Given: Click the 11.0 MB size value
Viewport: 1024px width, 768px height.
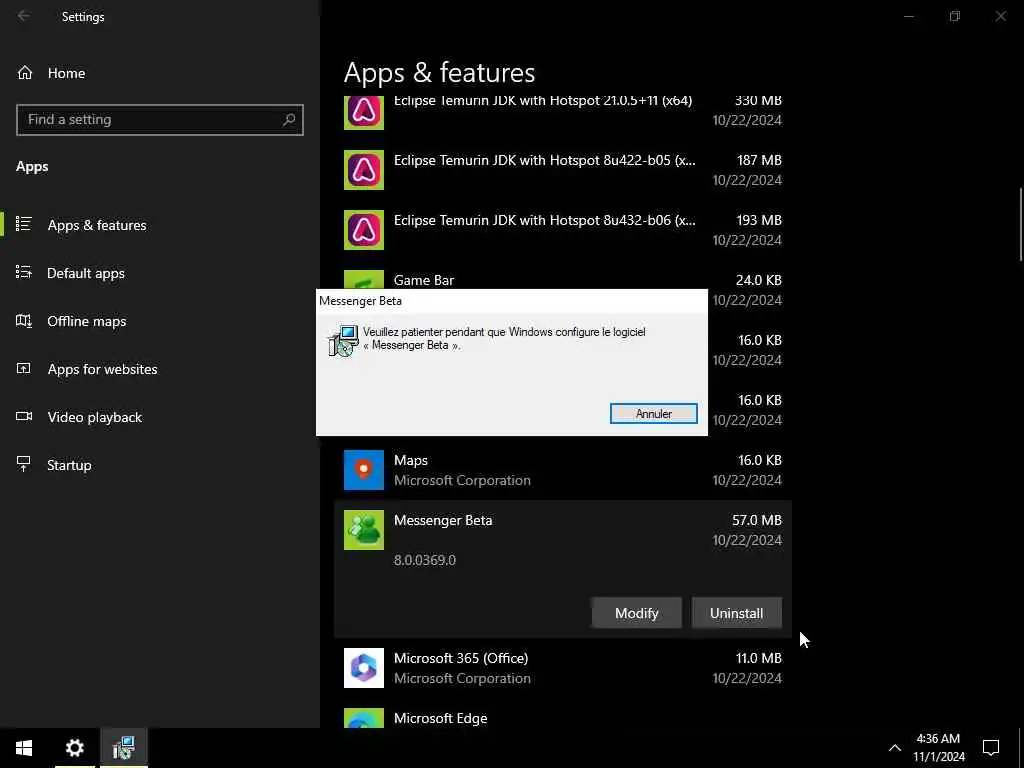Looking at the screenshot, I should pos(759,658).
